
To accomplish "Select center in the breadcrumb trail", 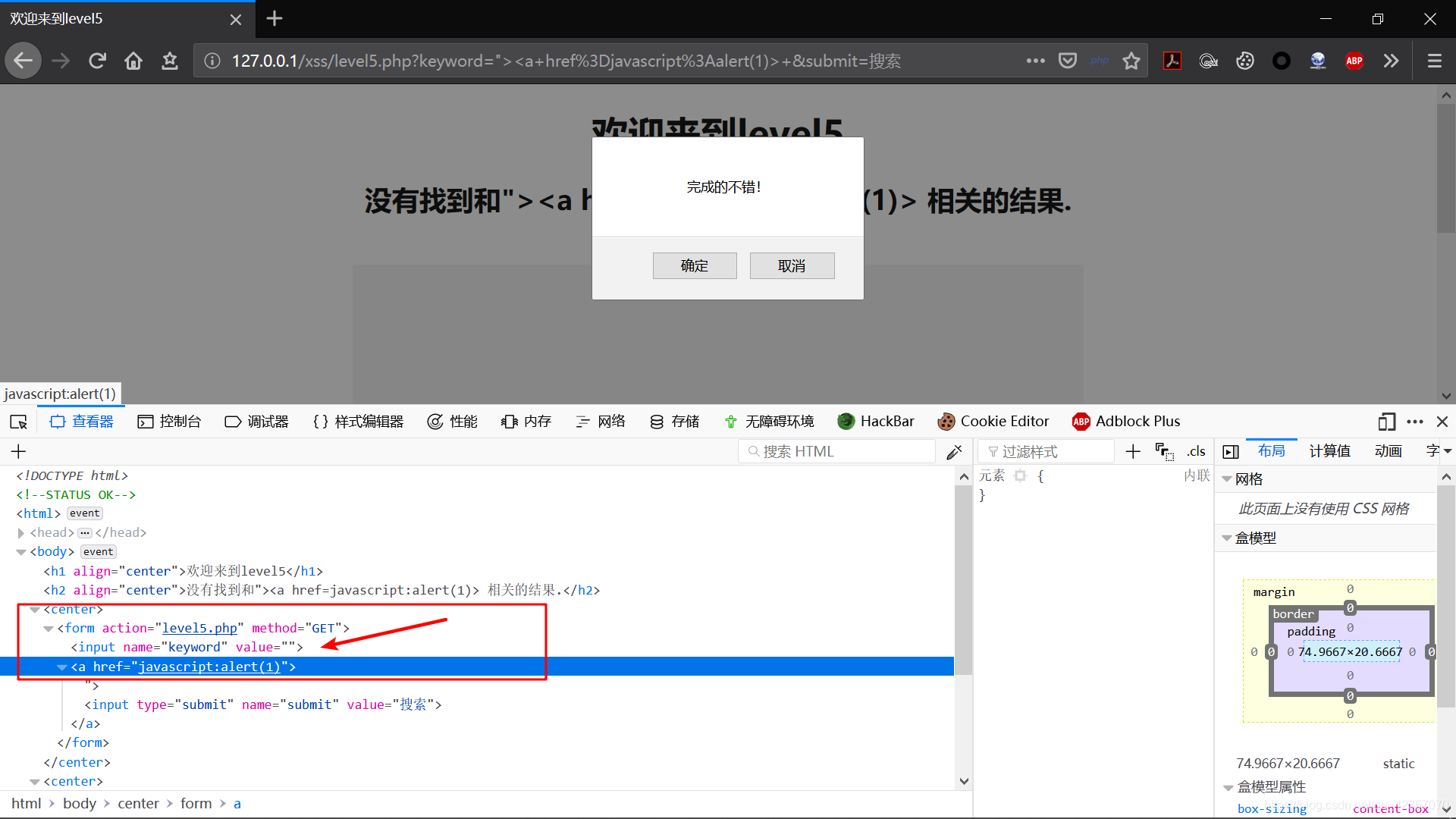I will tap(138, 804).
